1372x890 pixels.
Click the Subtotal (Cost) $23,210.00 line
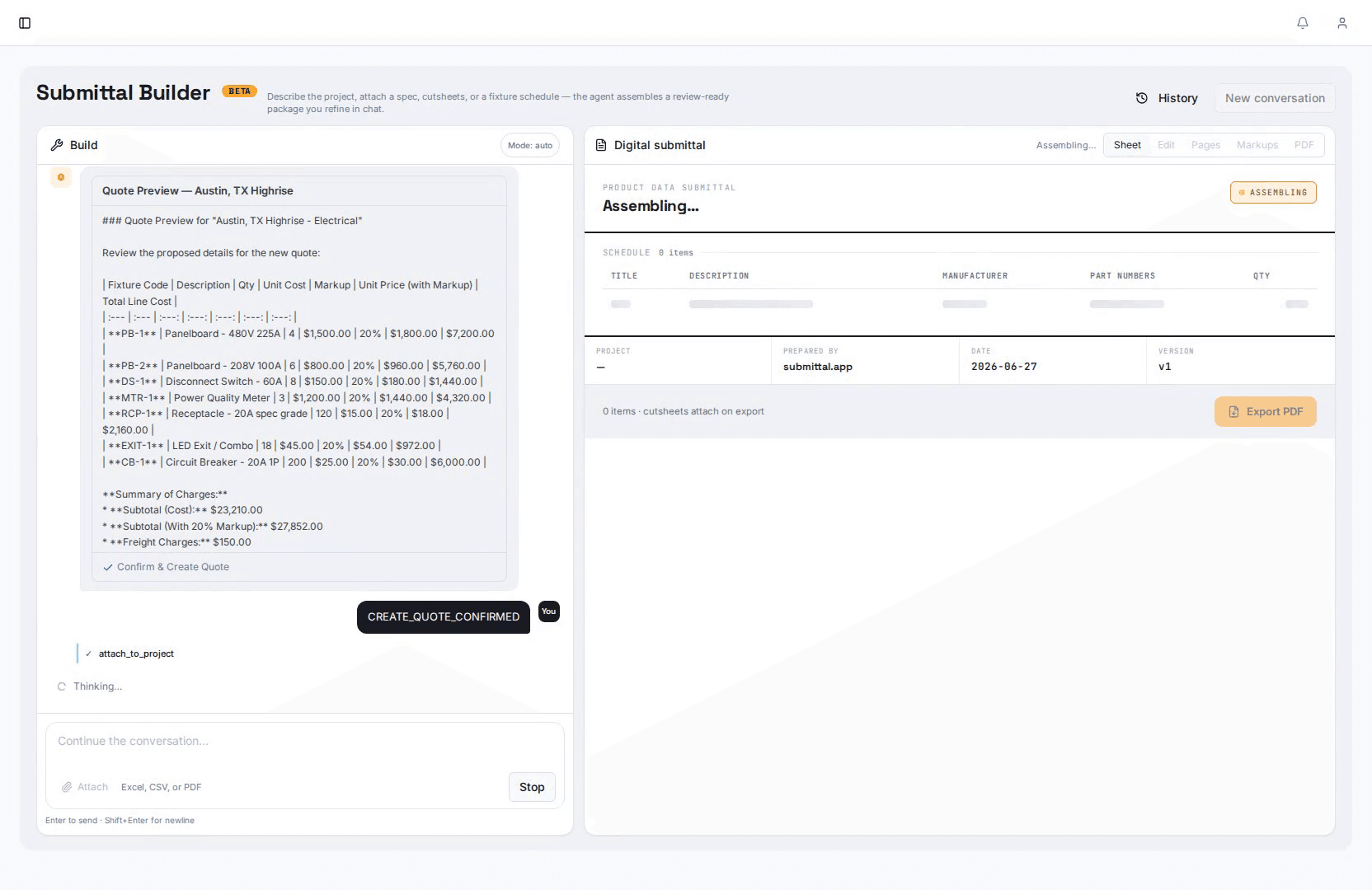[182, 510]
